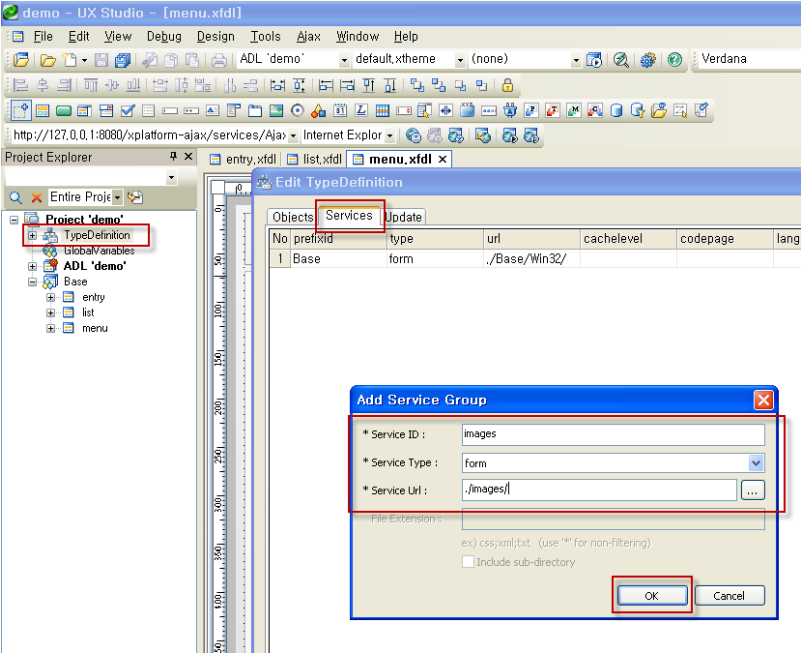The width and height of the screenshot is (802, 654).
Task: Collapse the Base tree node
Action: pyautogui.click(x=32, y=282)
